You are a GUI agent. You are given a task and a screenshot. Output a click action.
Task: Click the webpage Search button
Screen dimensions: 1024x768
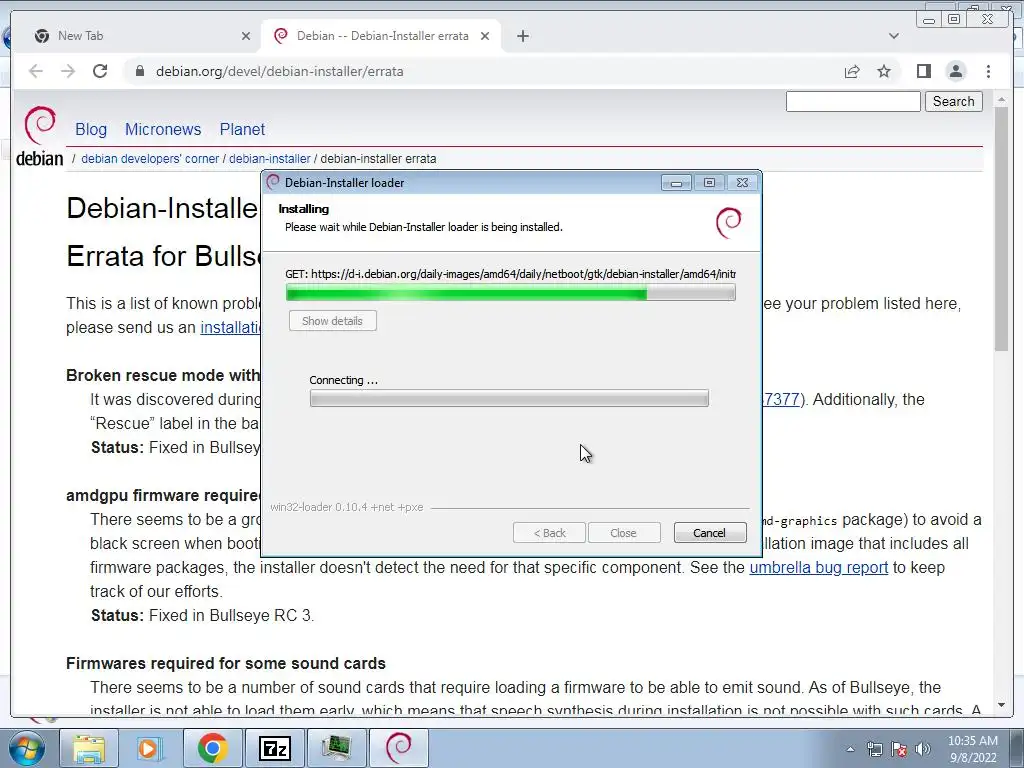click(953, 101)
